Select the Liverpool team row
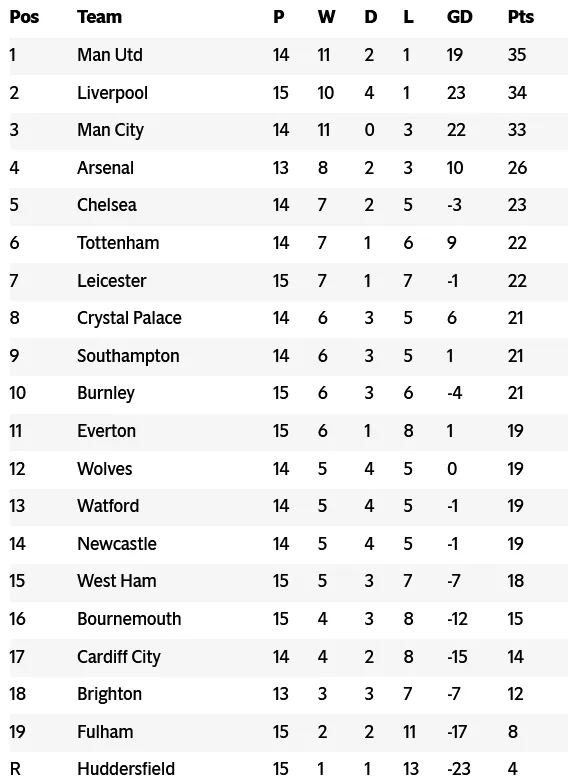Screen dimensions: 568x783 click(288, 93)
